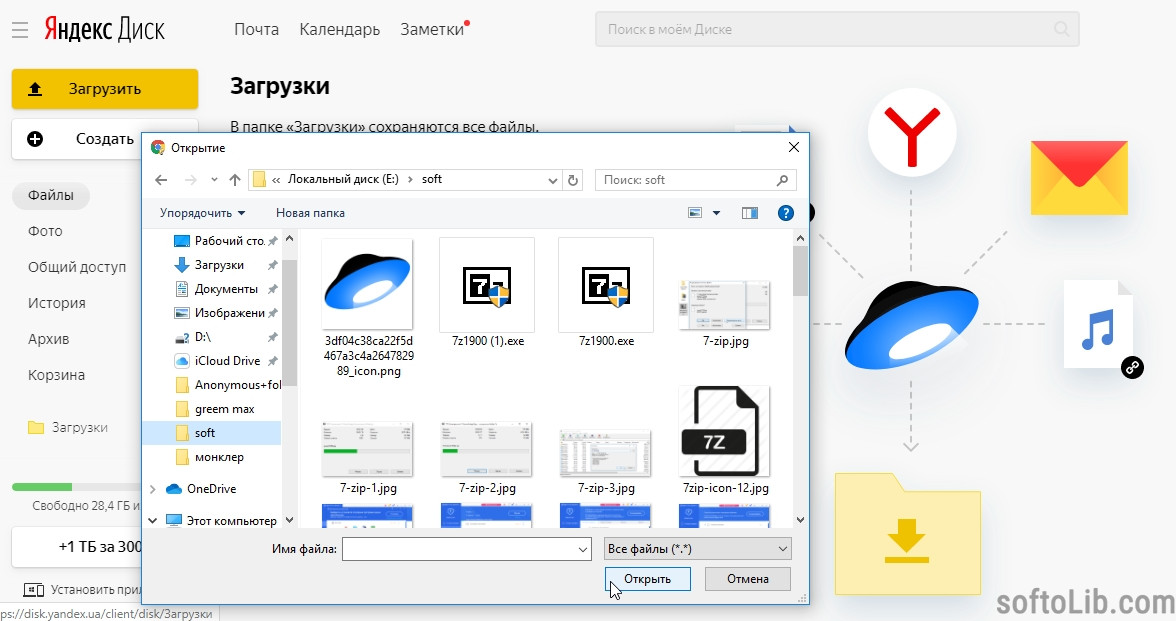Open the Yandex Disk hamburger menu
Viewport: 1176px width, 621px height.
click(x=20, y=30)
